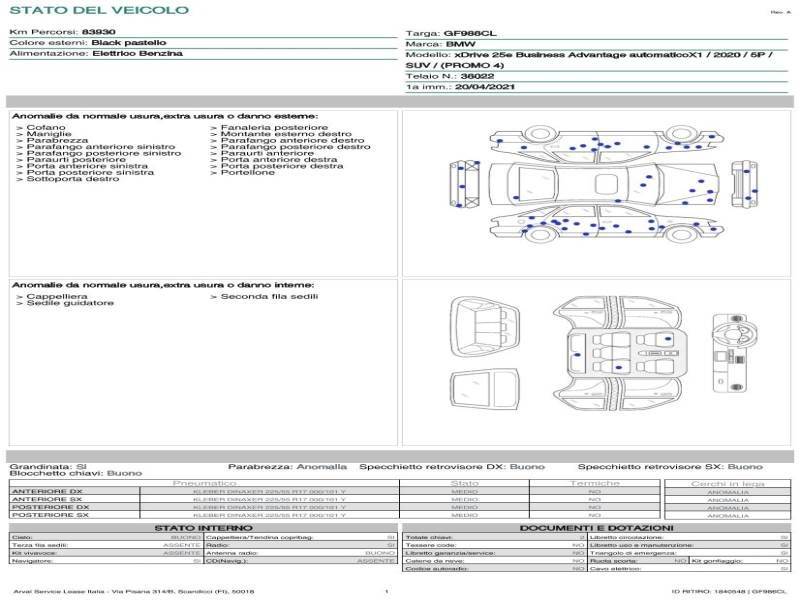Click the rear-end view in exterior diagram

click(x=465, y=184)
